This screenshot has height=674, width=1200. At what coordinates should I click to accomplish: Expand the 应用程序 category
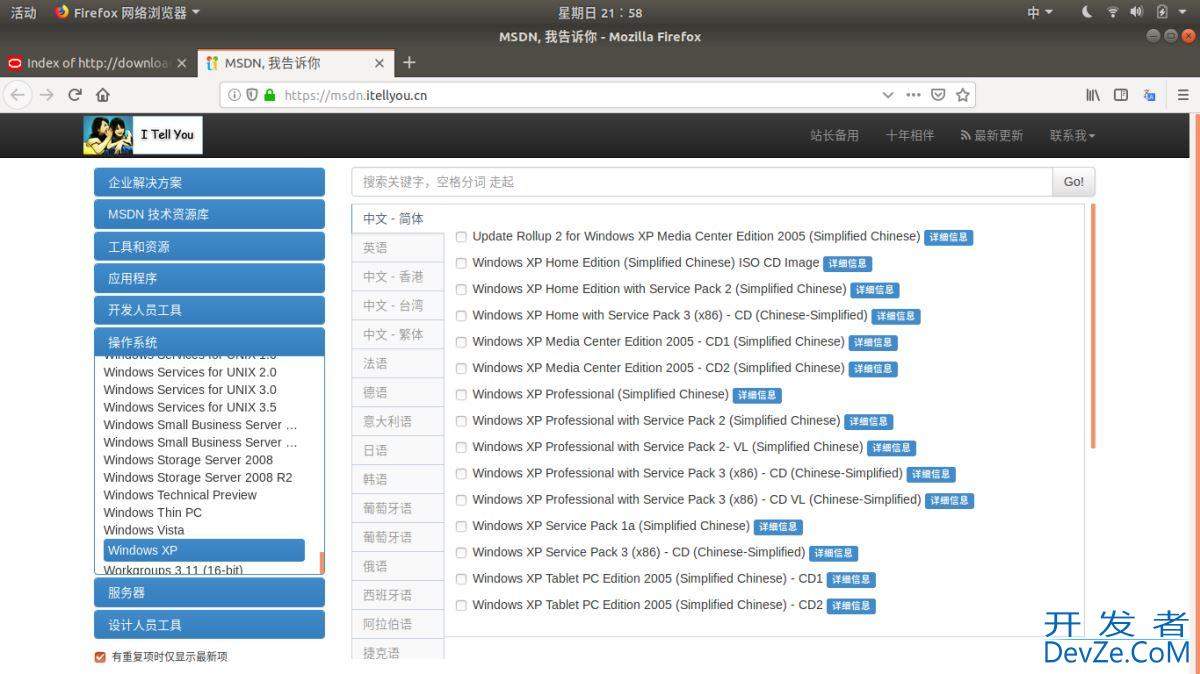(x=210, y=278)
